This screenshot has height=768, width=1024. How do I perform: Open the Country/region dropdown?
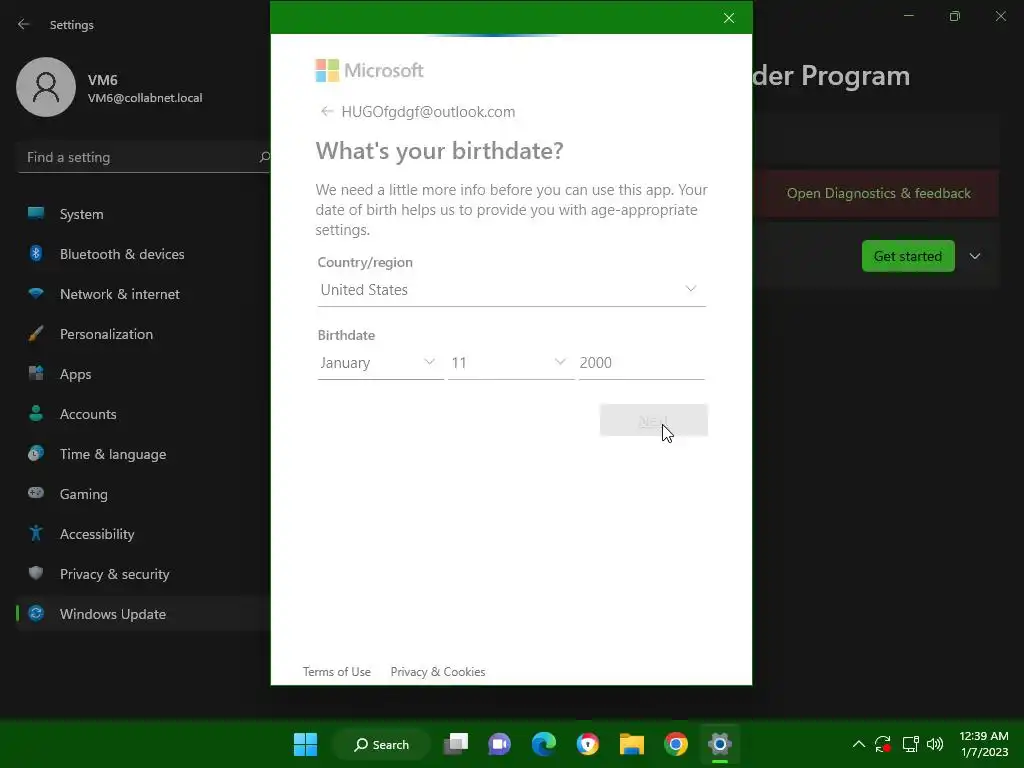511,290
